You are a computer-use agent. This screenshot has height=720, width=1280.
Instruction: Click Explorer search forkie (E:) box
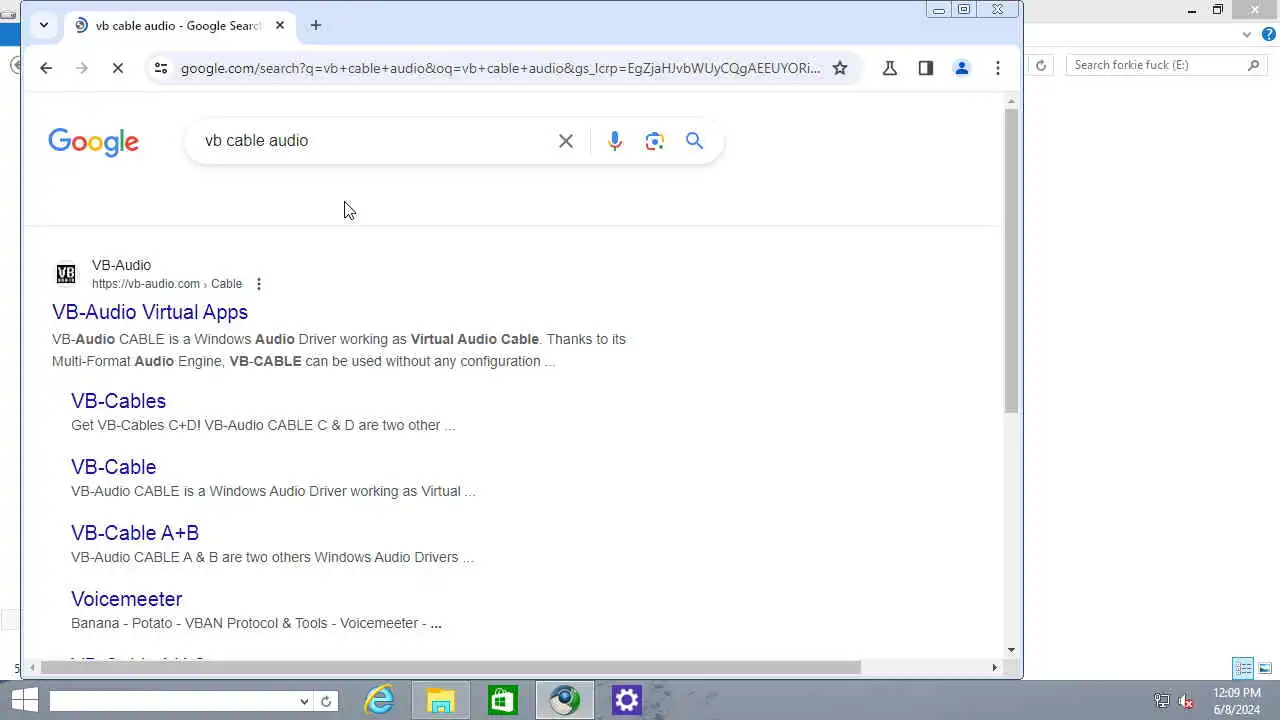(x=1166, y=65)
